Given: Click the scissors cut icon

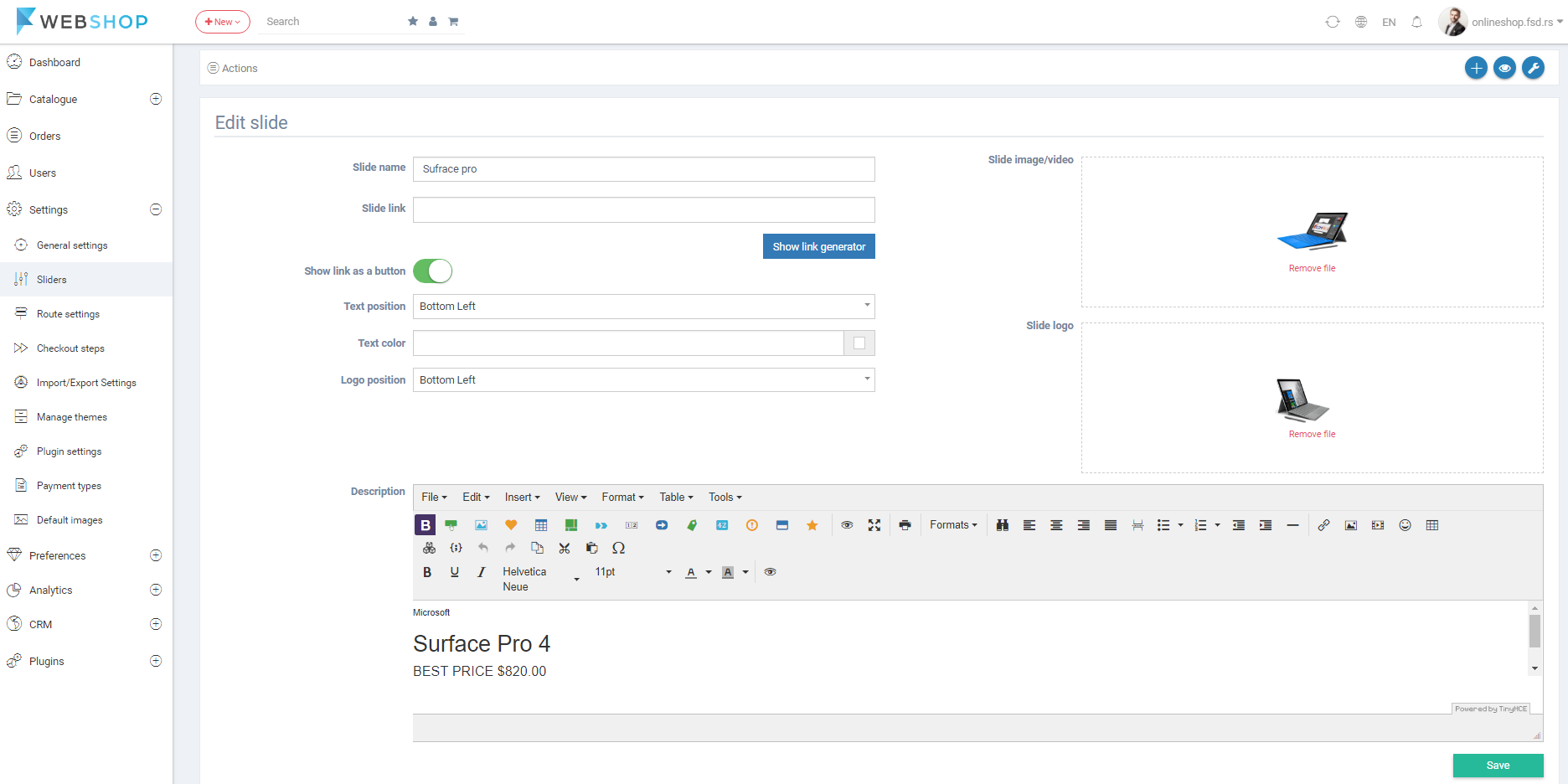Looking at the screenshot, I should 565,548.
